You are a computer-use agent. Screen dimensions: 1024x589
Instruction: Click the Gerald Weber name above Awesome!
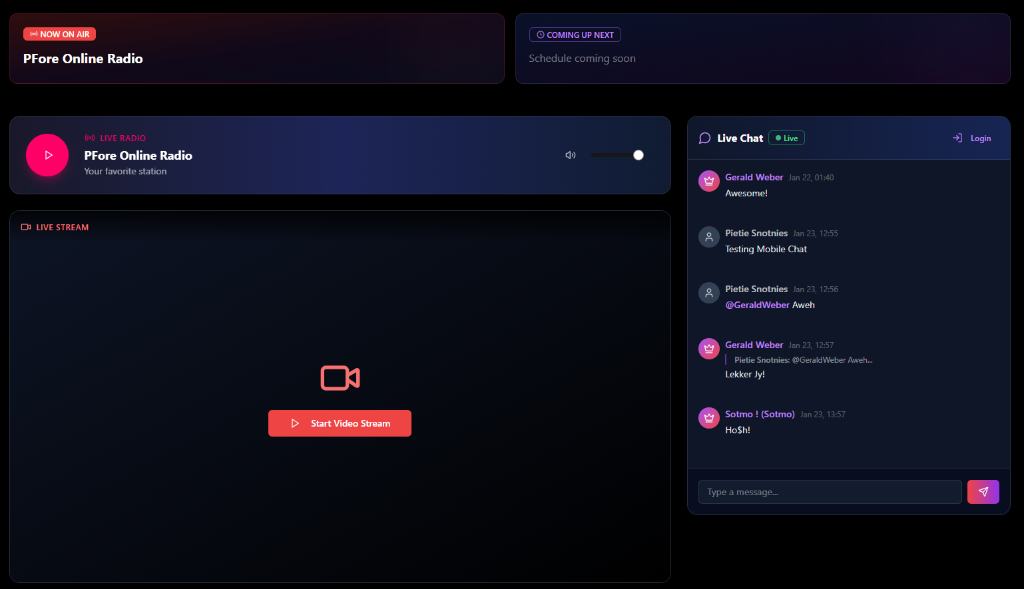coord(754,177)
